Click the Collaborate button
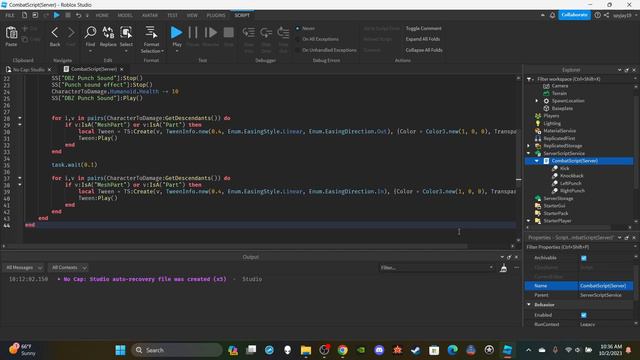Viewport: 640px width, 360px height. [x=574, y=15]
